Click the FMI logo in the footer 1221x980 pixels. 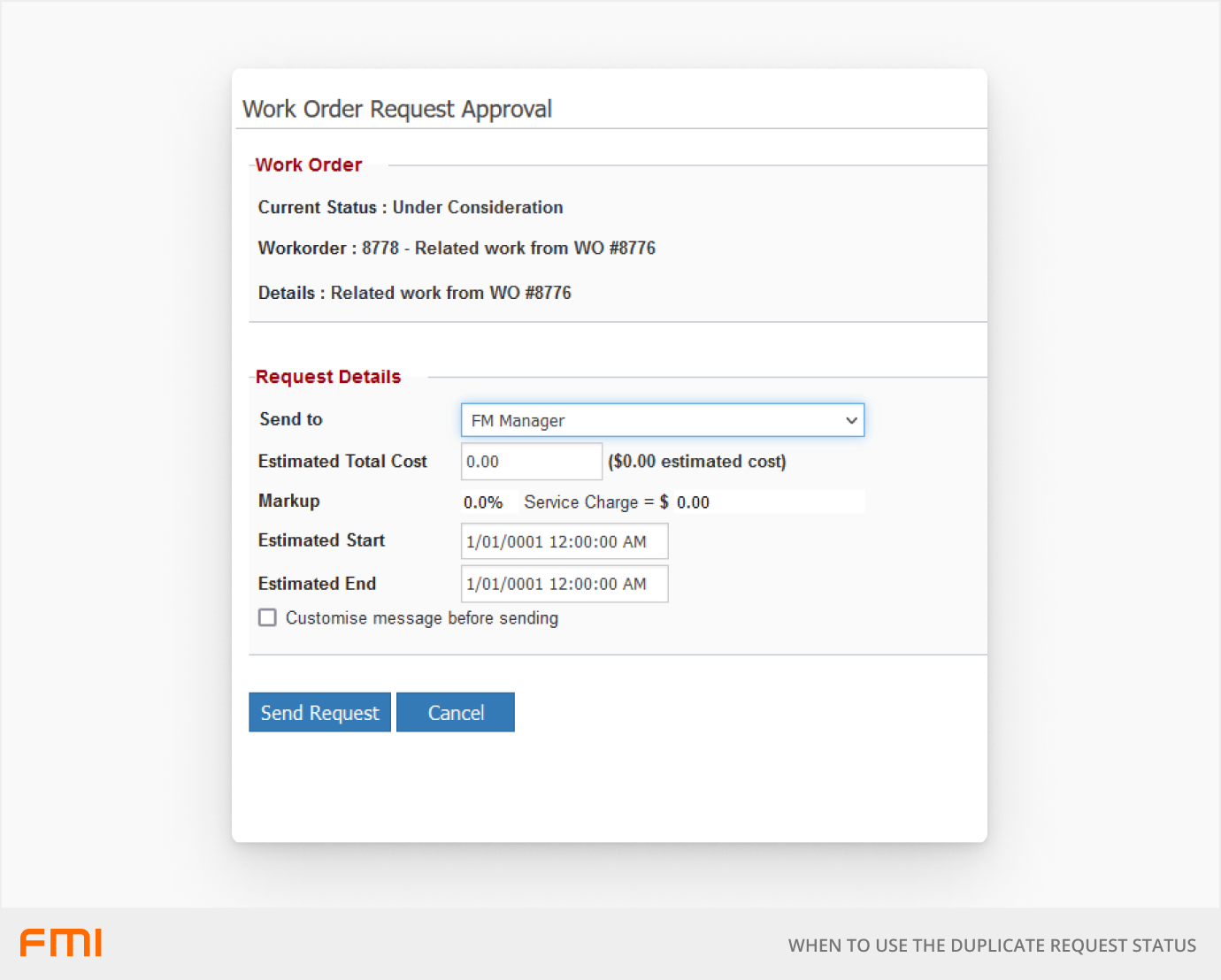click(x=61, y=943)
